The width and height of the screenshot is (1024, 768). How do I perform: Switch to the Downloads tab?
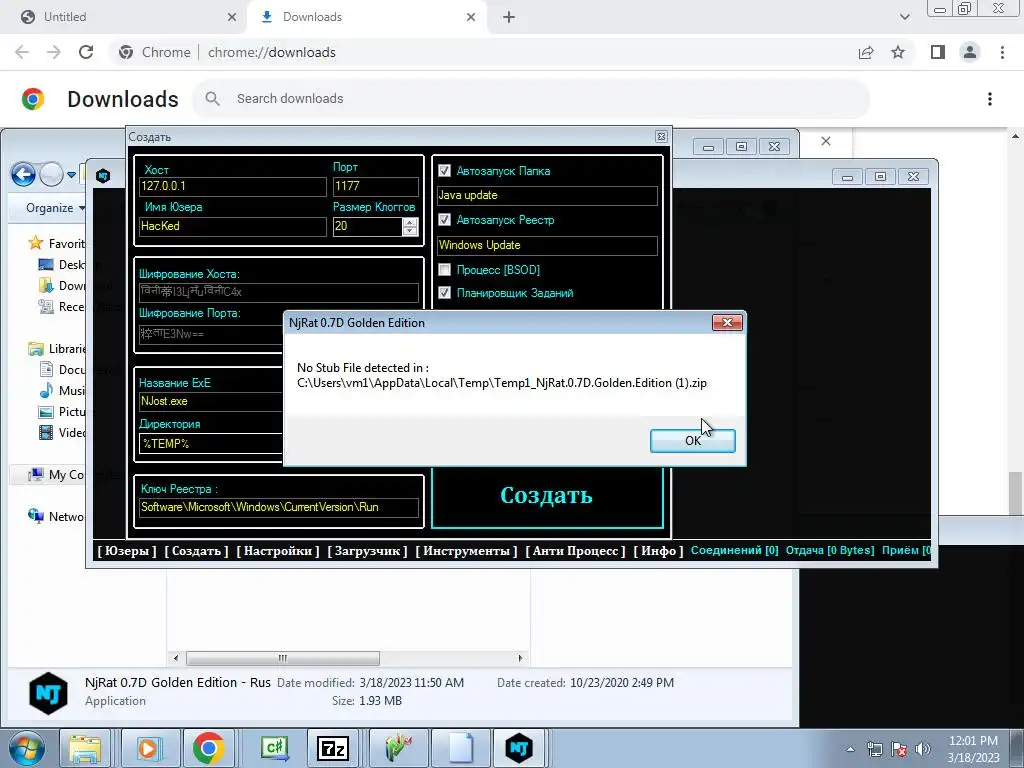click(x=366, y=17)
